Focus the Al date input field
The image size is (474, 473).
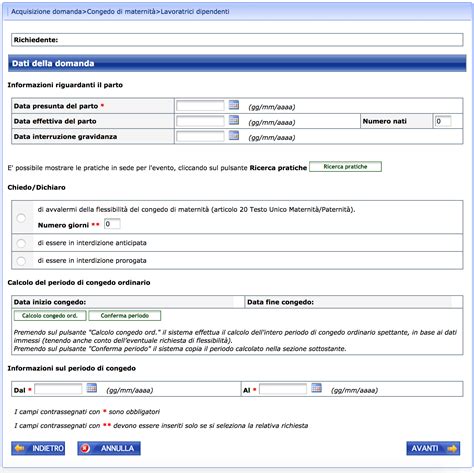(283, 389)
